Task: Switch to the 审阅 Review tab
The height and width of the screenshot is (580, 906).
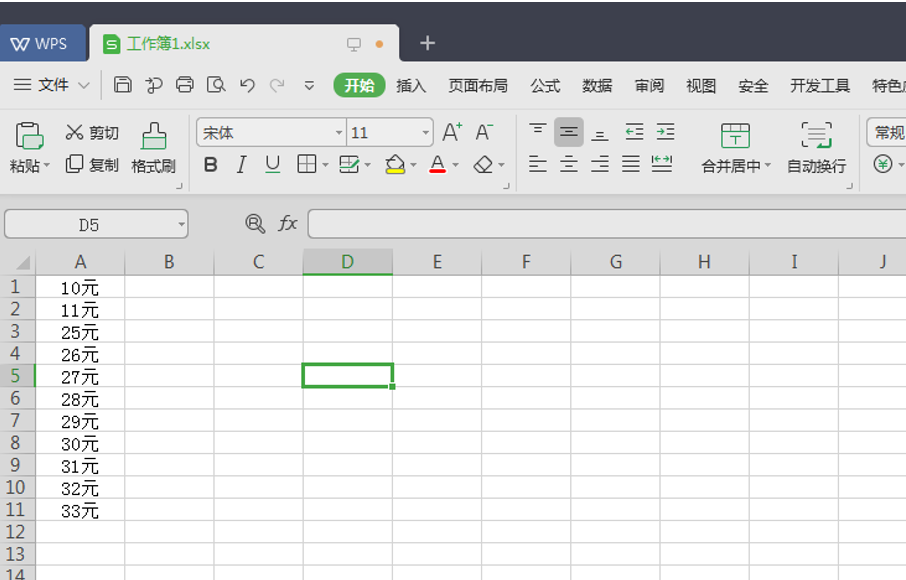Action: [649, 86]
